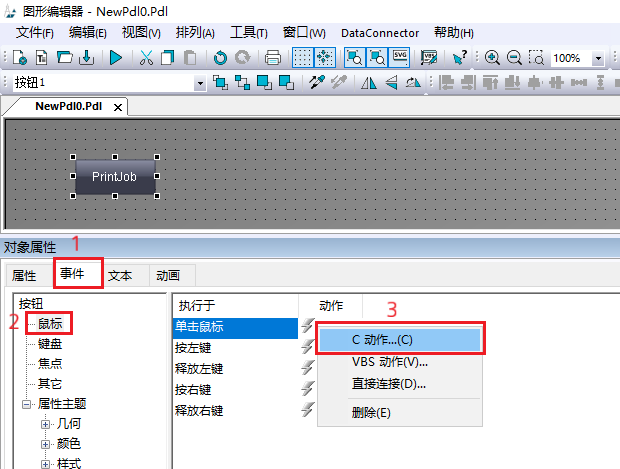Switch to the 事件 tab

[78, 273]
